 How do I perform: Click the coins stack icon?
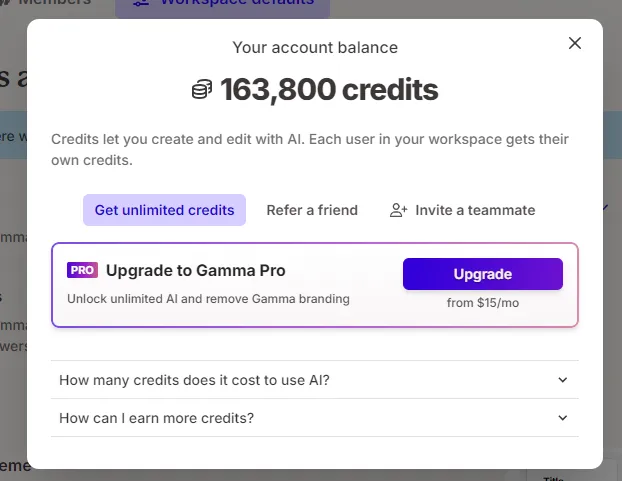coord(202,89)
